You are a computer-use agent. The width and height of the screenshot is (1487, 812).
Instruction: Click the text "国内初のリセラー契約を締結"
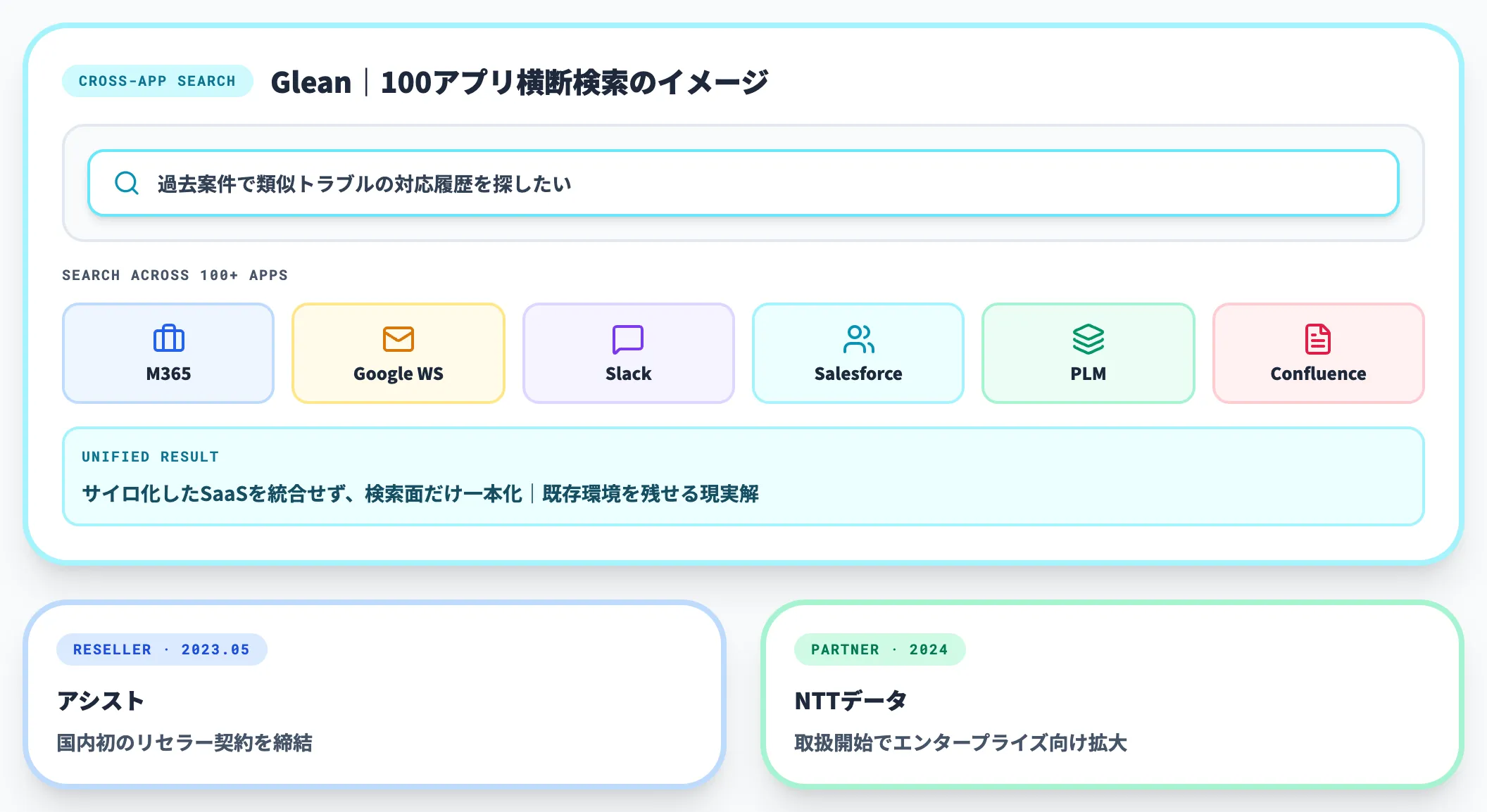tap(184, 743)
